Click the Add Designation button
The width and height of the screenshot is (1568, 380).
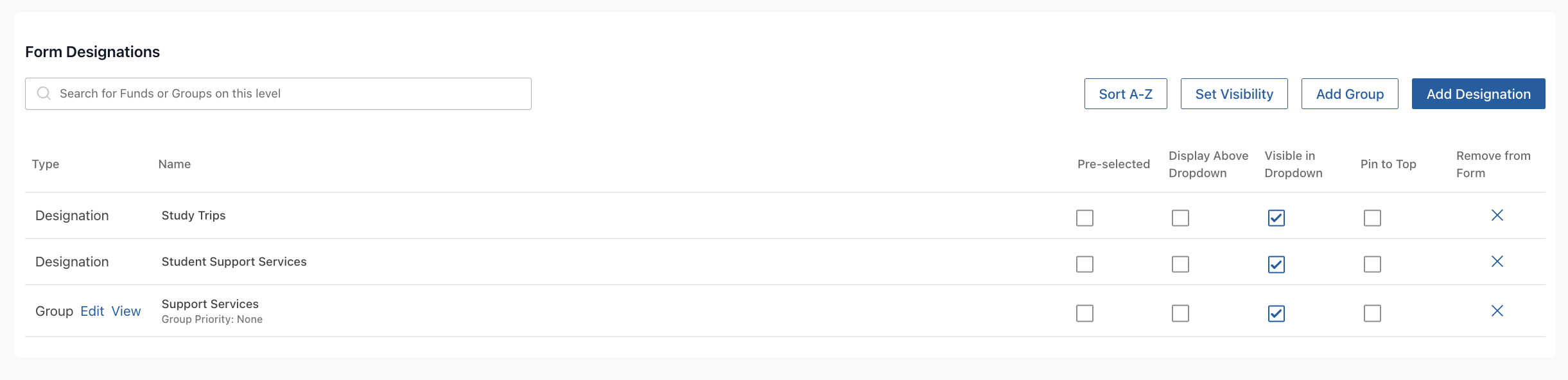pos(1478,94)
